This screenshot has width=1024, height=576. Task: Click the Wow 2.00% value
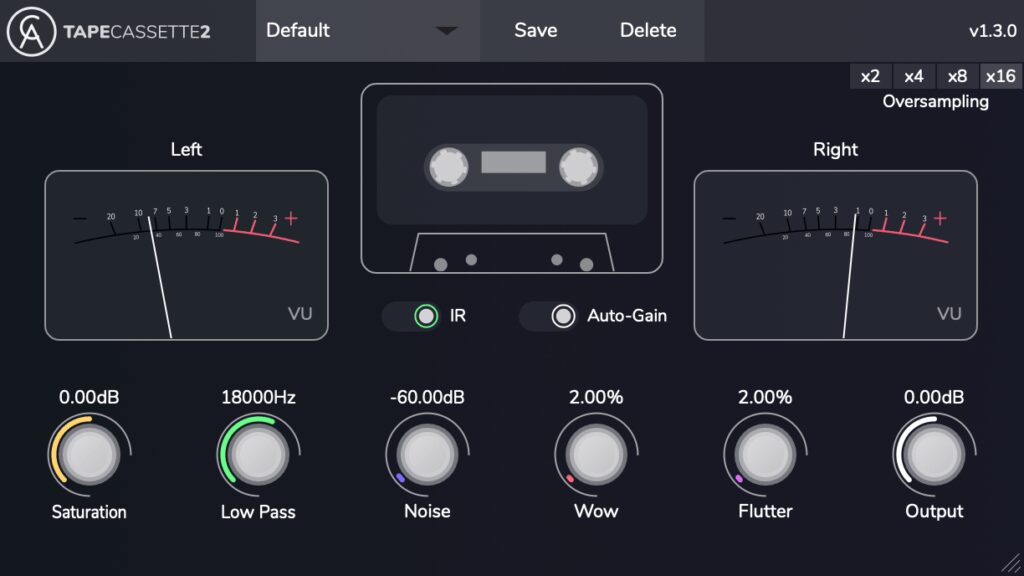(x=596, y=397)
